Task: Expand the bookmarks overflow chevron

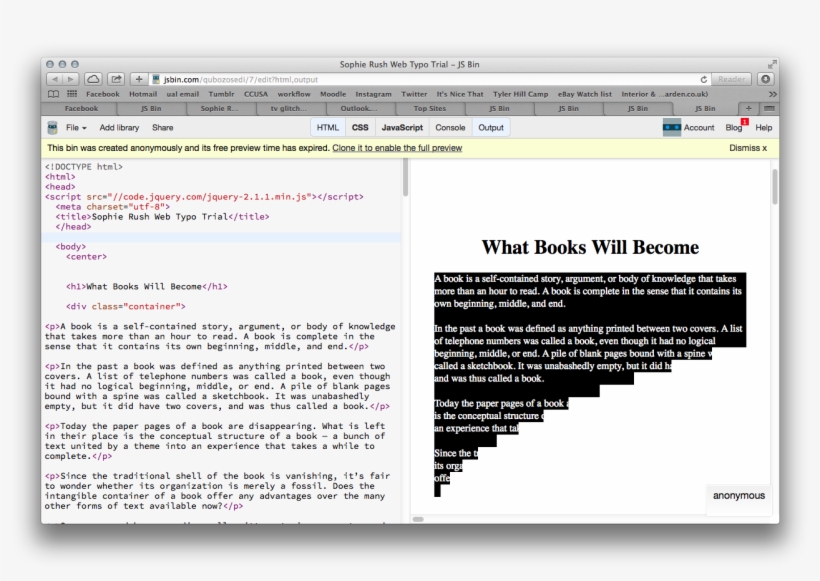Action: (773, 93)
